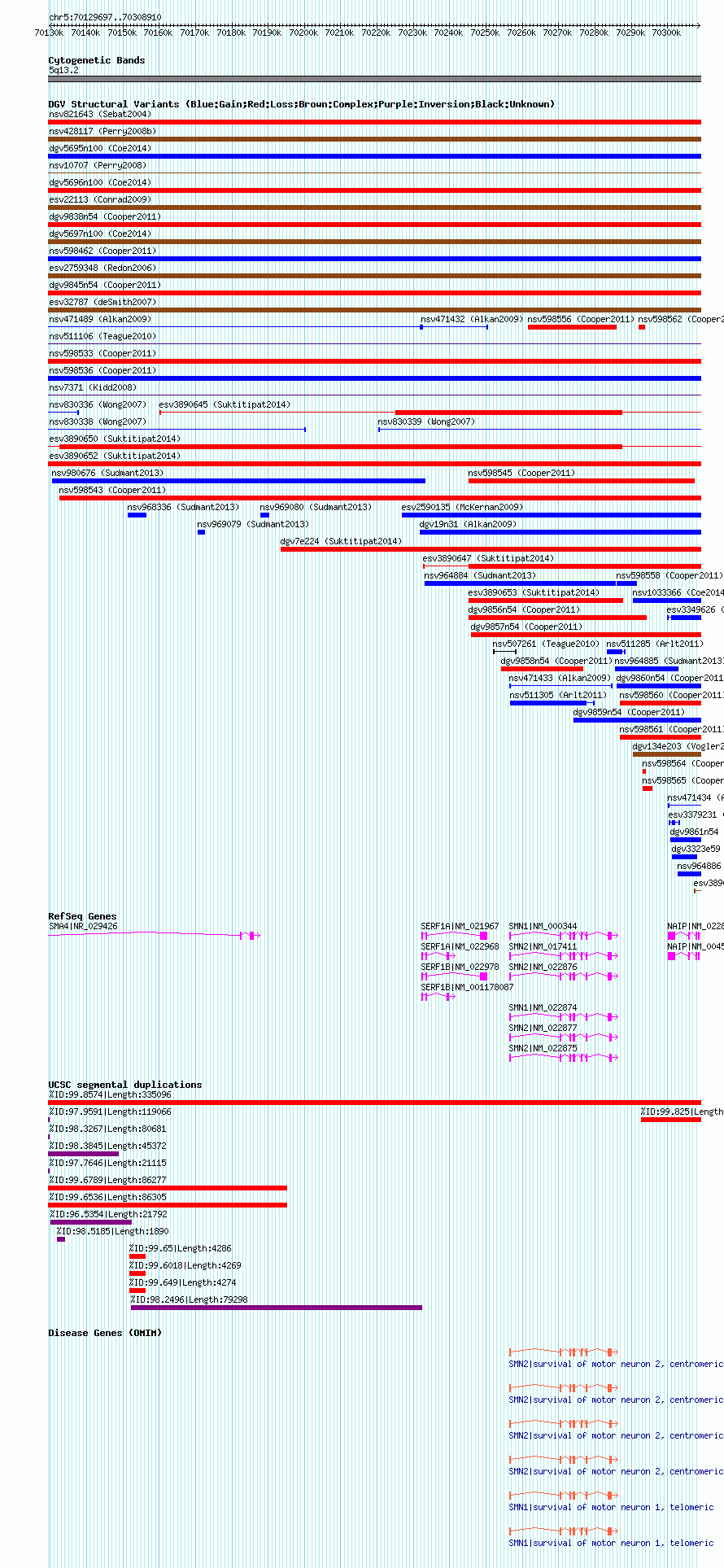
Task: Open variant nsv964884 (Sudmant2013)
Action: coord(480,575)
